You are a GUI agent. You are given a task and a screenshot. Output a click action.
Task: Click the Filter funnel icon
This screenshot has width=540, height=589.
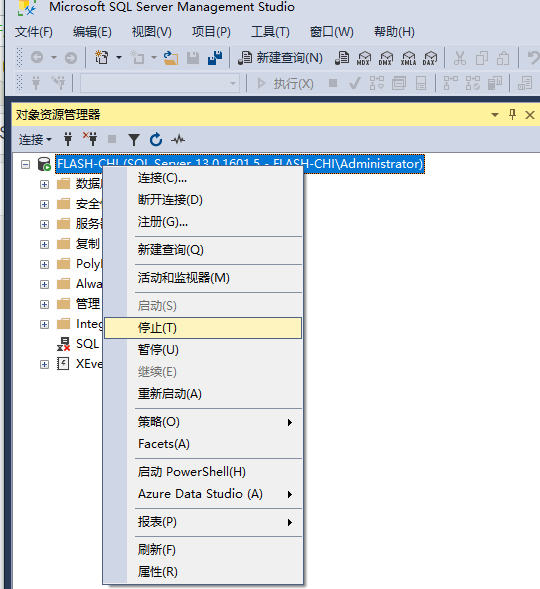pos(134,140)
